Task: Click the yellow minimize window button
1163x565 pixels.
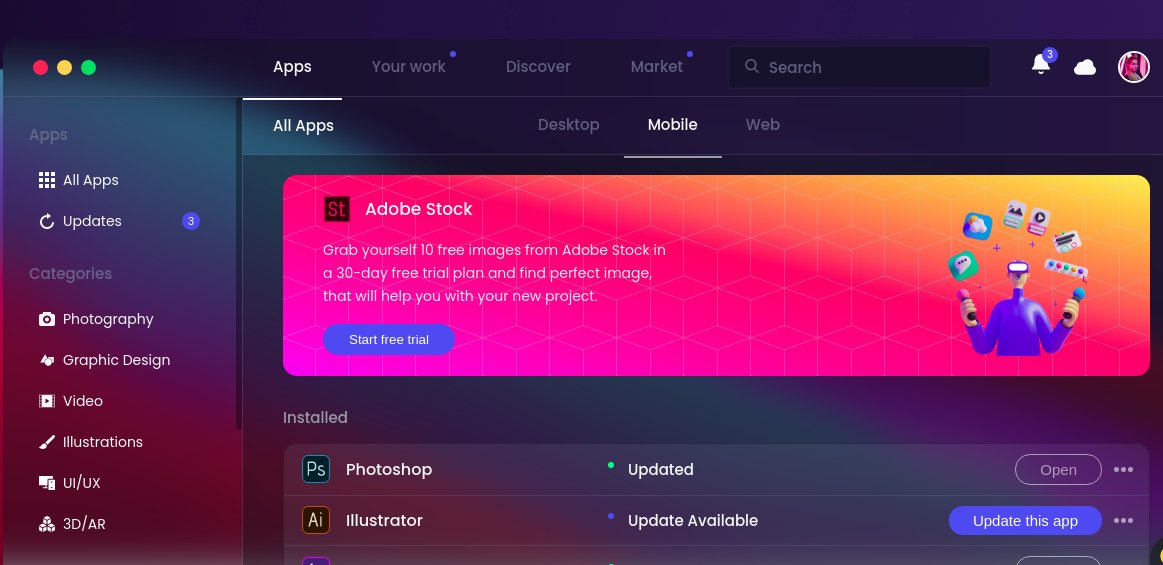Action: [65, 67]
